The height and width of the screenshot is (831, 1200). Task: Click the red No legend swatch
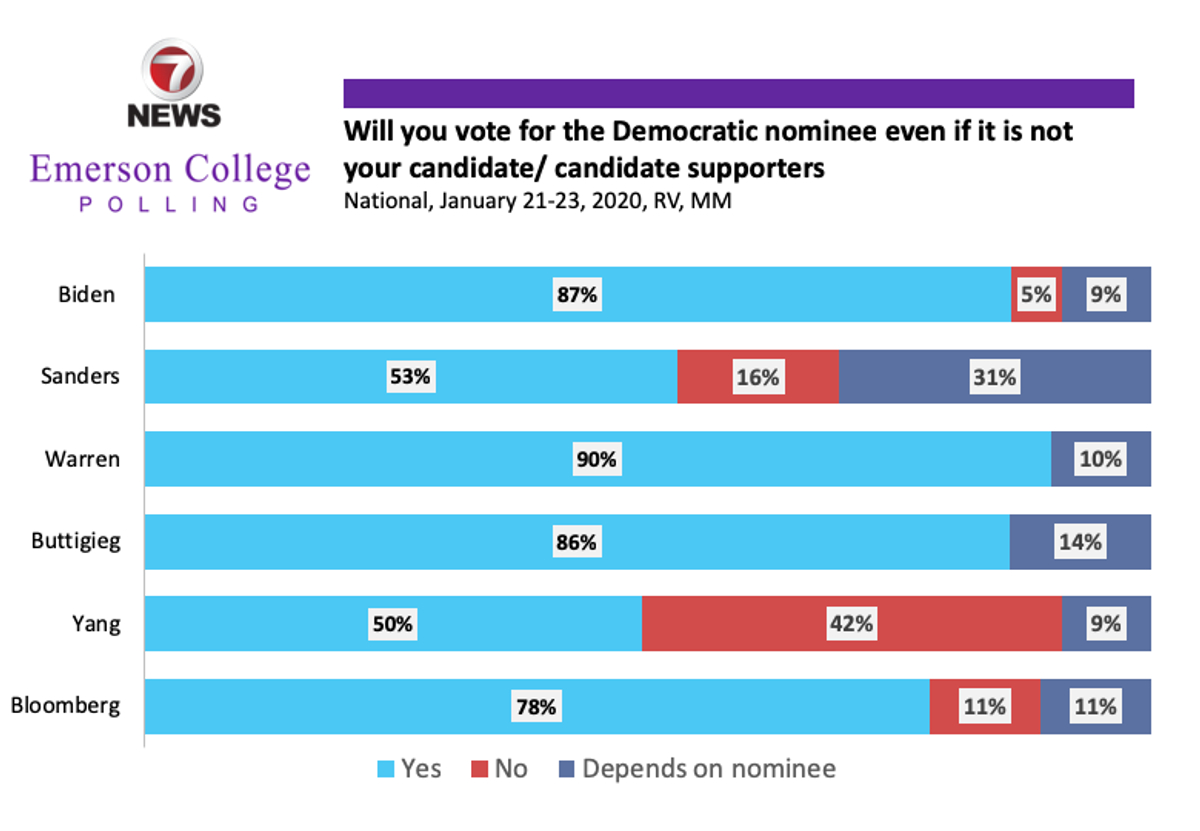tap(480, 769)
